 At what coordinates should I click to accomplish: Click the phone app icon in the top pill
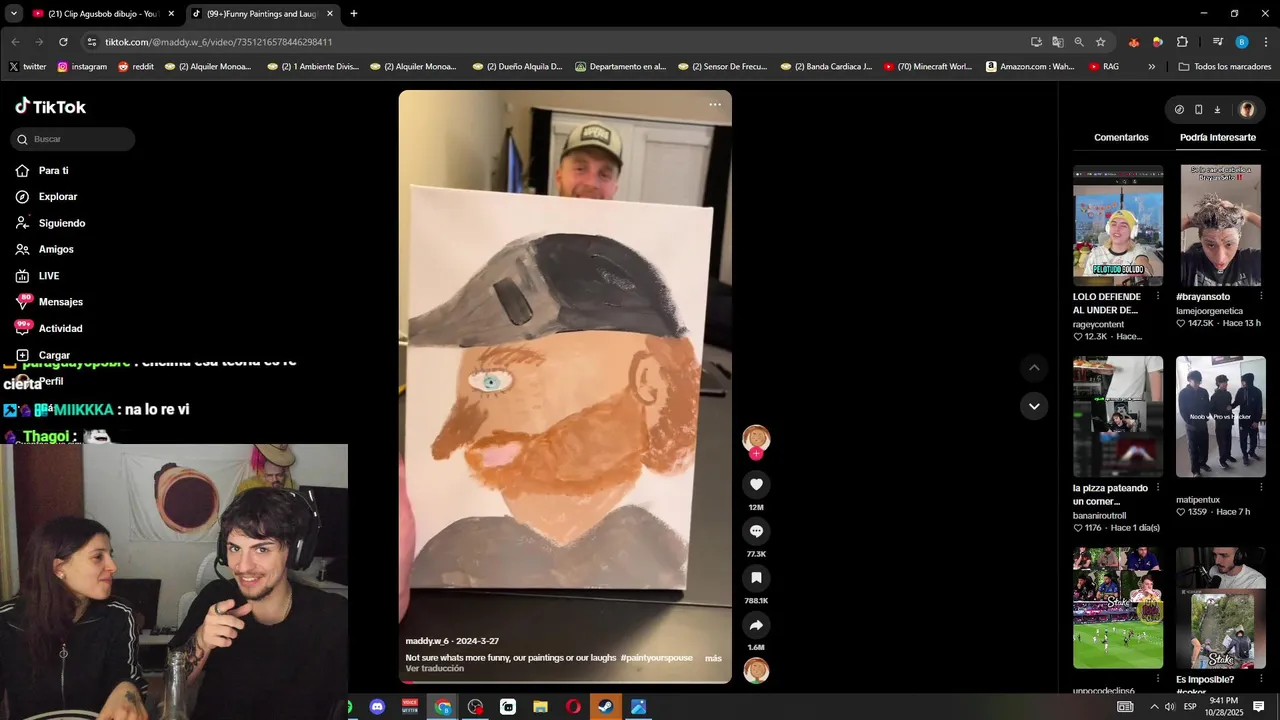coord(1198,110)
